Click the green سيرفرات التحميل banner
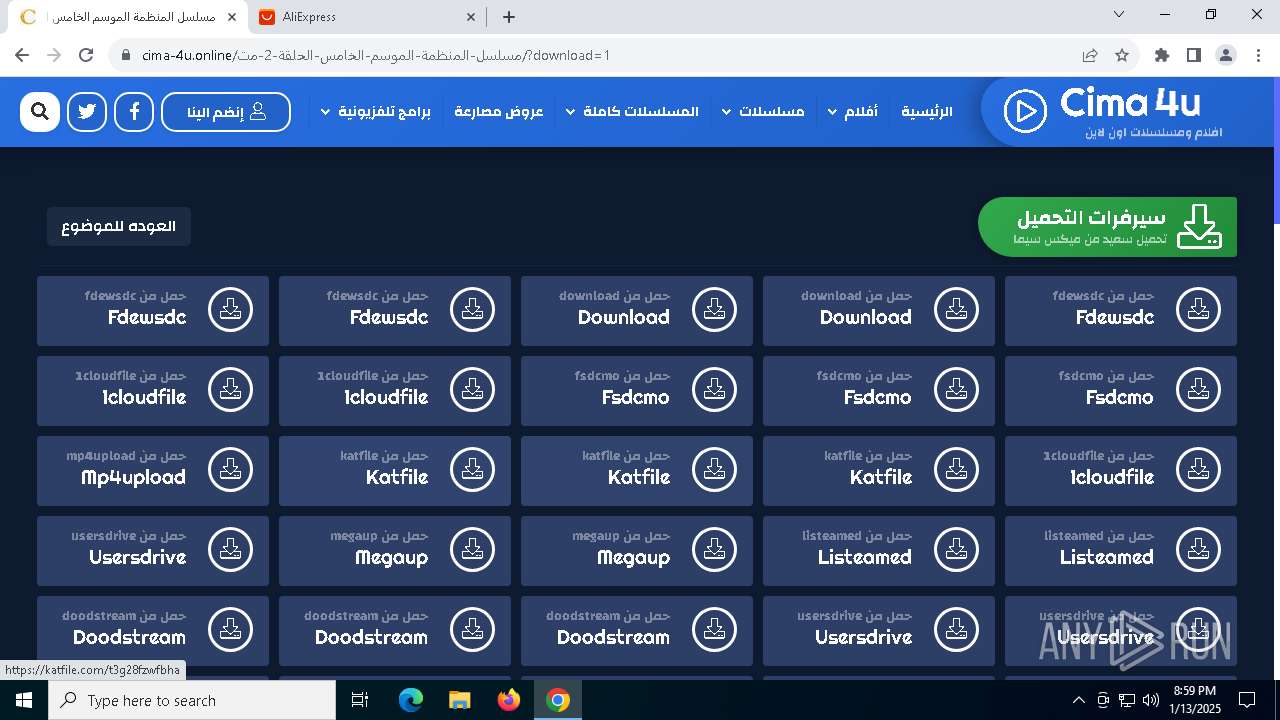1280x720 pixels. point(1107,227)
